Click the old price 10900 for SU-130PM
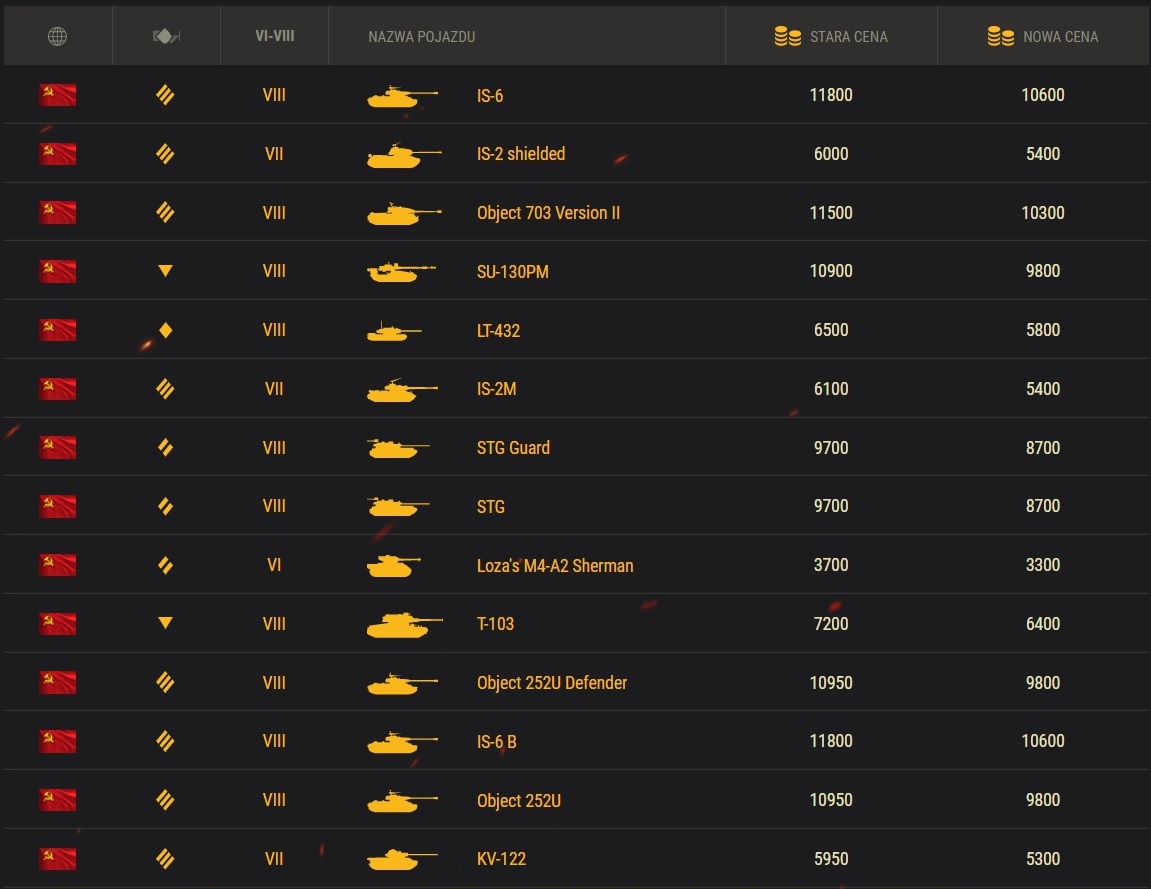The image size is (1151, 889). [x=831, y=271]
